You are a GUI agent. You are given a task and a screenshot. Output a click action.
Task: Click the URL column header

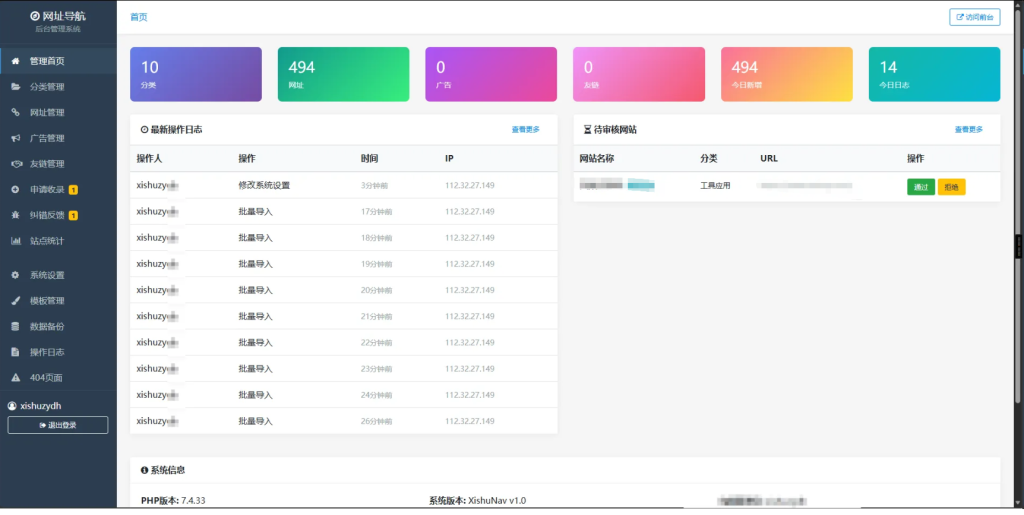coord(769,159)
